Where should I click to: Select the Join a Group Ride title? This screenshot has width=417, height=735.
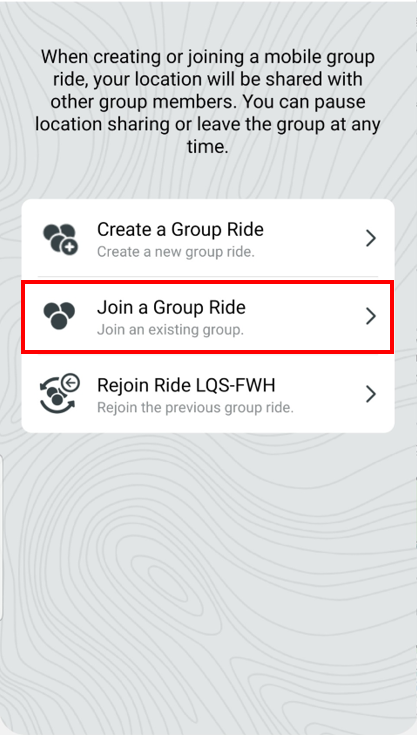[x=171, y=308]
